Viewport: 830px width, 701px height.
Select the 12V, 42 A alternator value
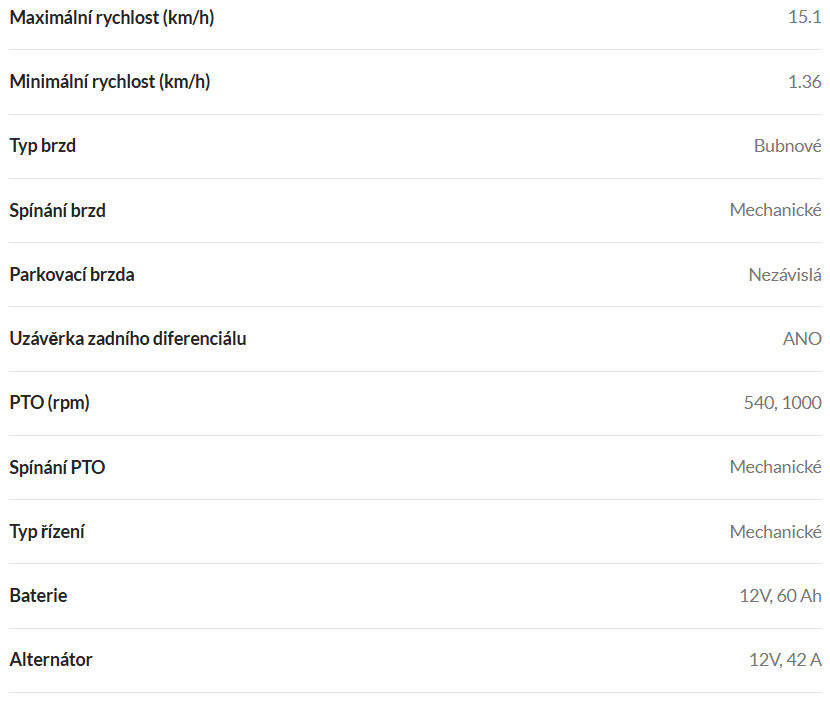tap(785, 660)
